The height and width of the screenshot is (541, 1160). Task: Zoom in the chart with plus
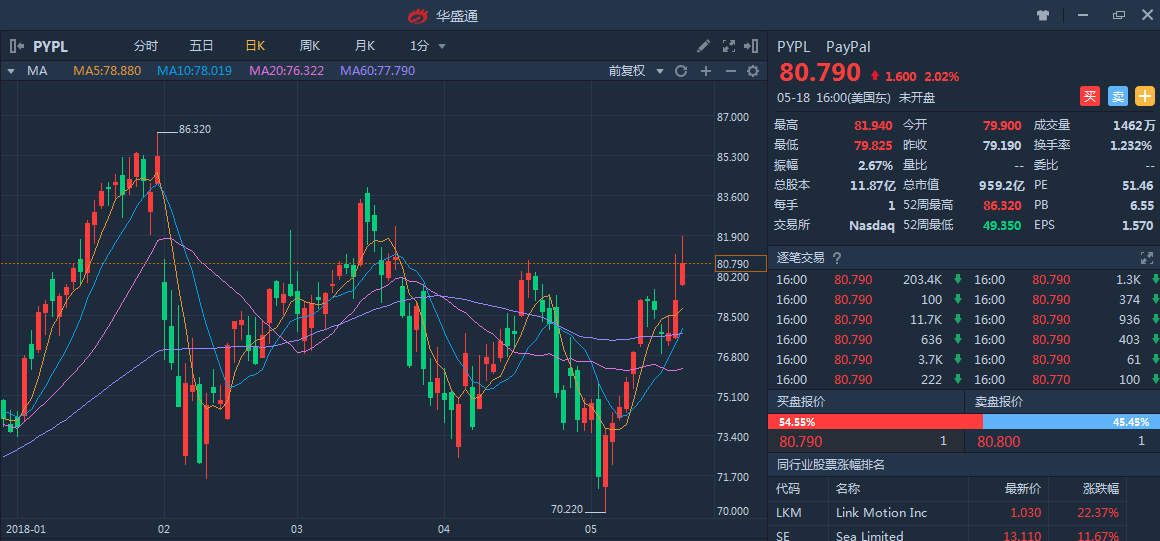coord(705,71)
